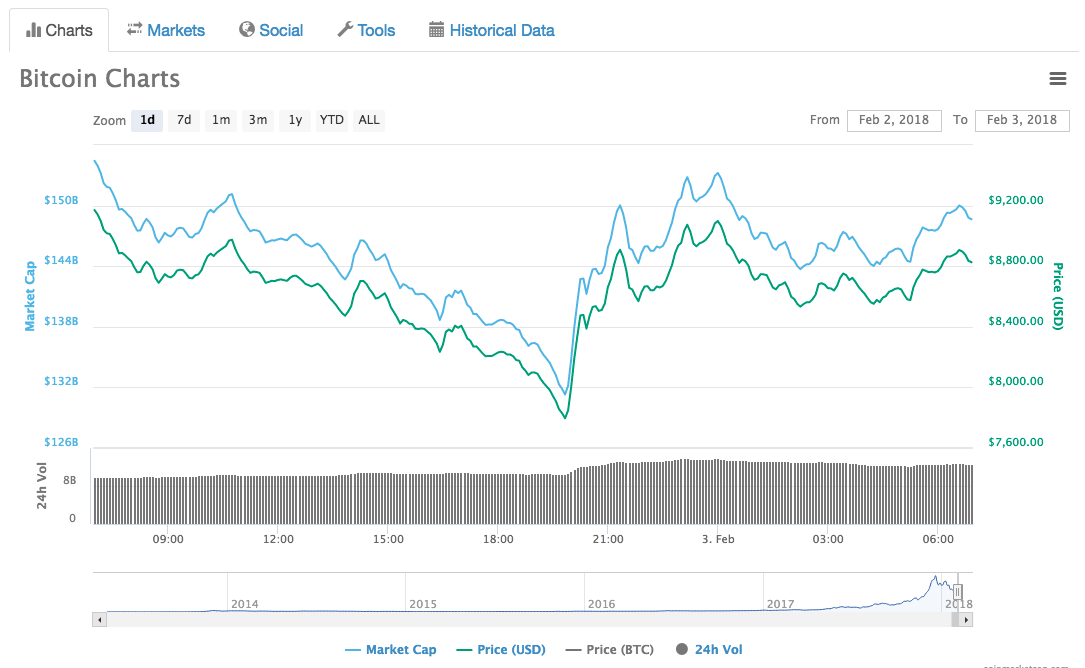Open the chart hamburger context menu
1085x668 pixels.
(1057, 78)
